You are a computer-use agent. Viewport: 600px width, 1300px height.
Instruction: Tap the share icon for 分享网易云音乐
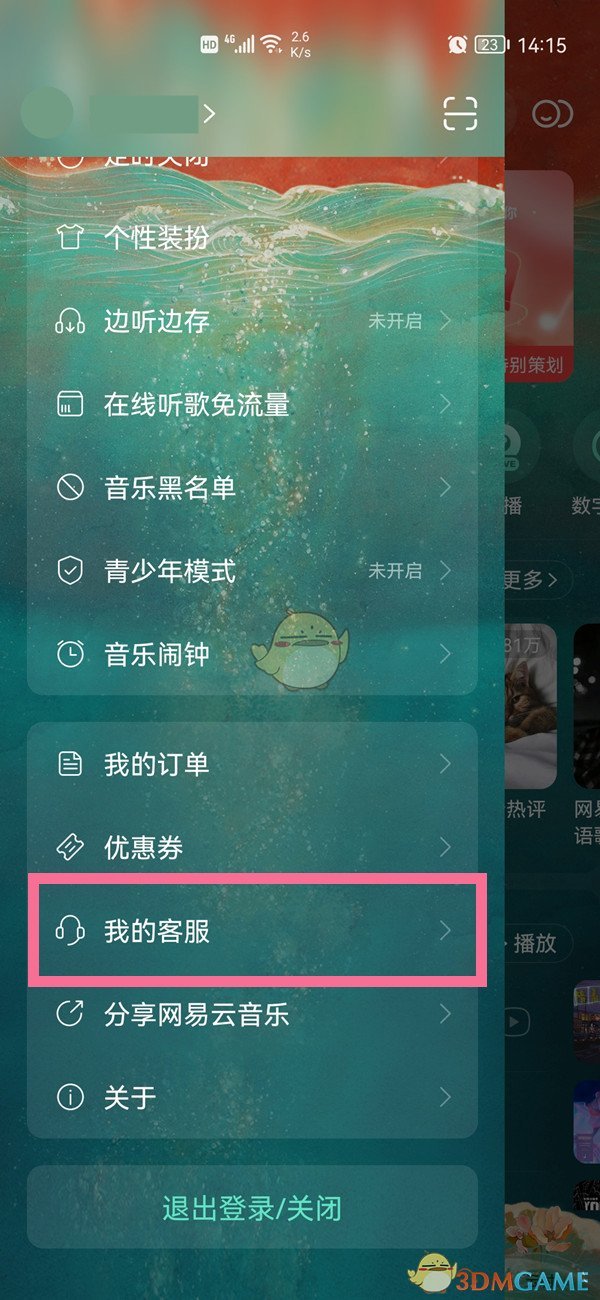tap(70, 1014)
